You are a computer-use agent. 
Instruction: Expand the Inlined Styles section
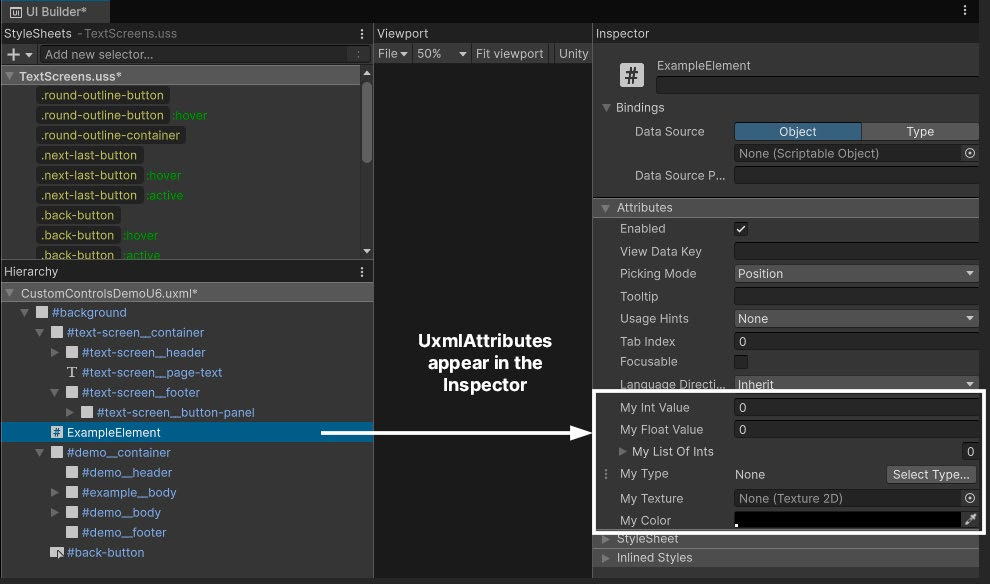(x=606, y=558)
